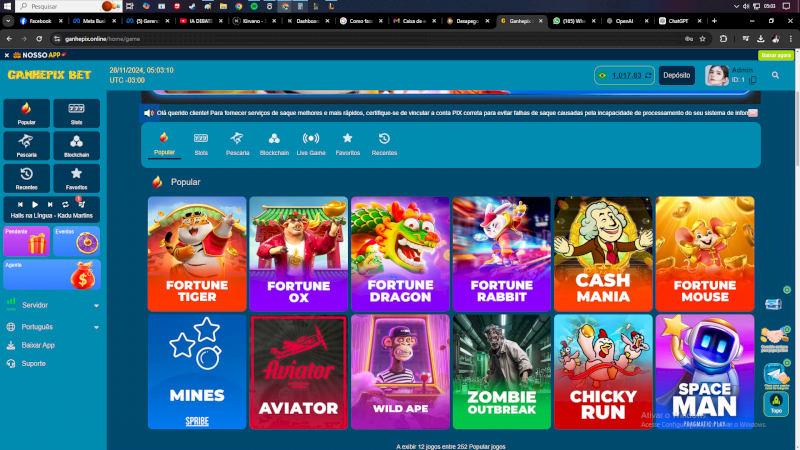The width and height of the screenshot is (800, 450).
Task: Select the Blockchain tab in the game categories
Action: tap(274, 144)
